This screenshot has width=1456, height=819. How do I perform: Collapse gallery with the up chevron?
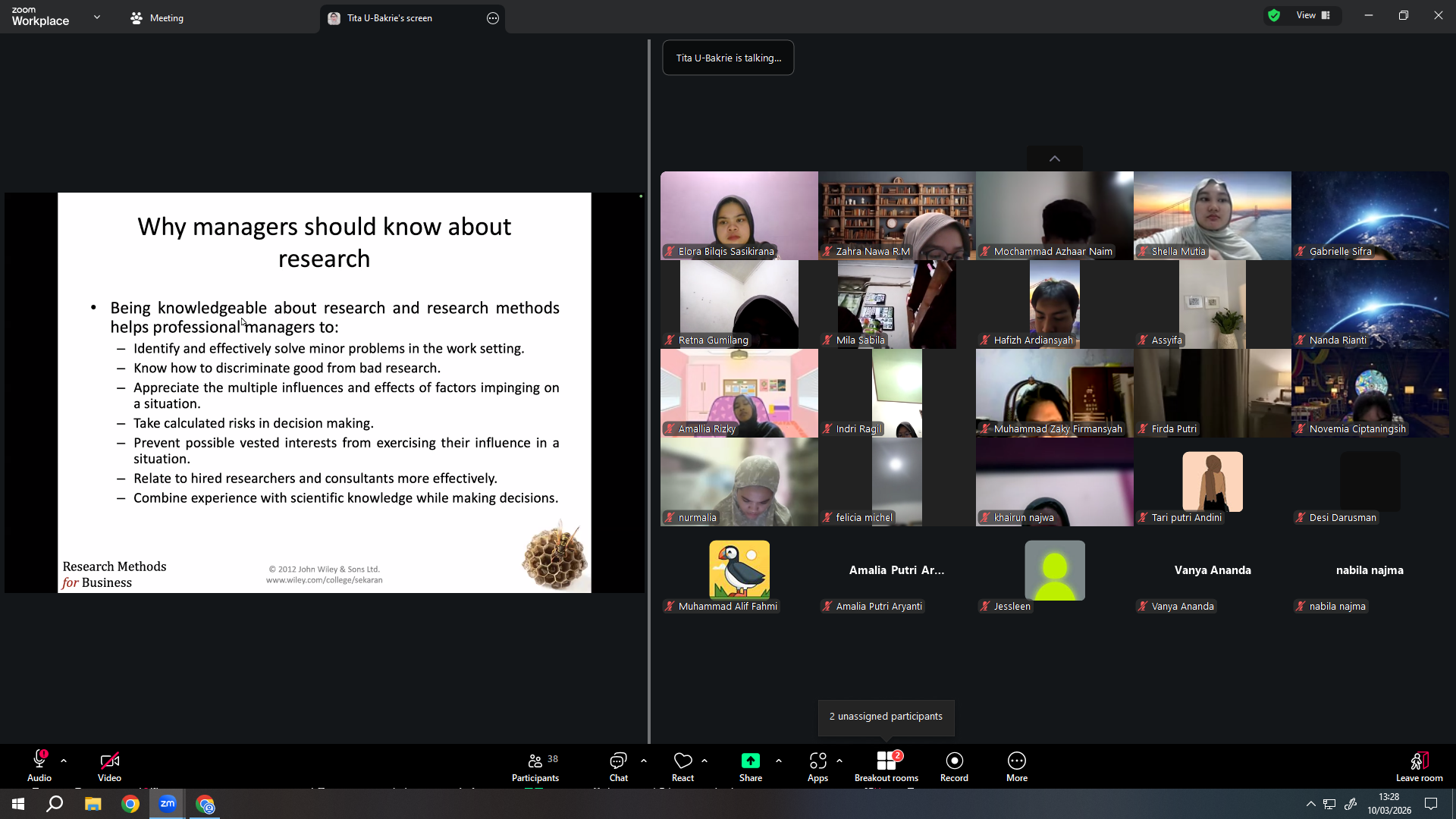pos(1055,158)
